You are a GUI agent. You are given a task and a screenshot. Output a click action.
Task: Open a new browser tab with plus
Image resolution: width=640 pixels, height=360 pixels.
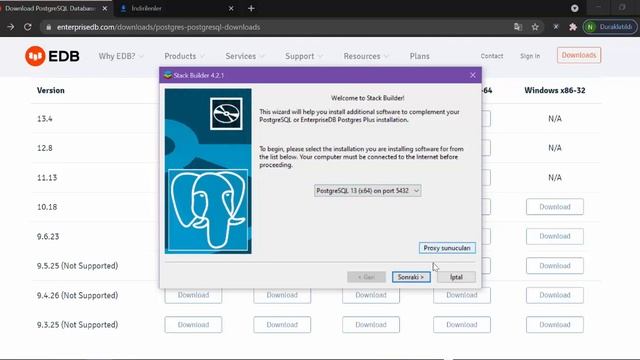point(251,8)
